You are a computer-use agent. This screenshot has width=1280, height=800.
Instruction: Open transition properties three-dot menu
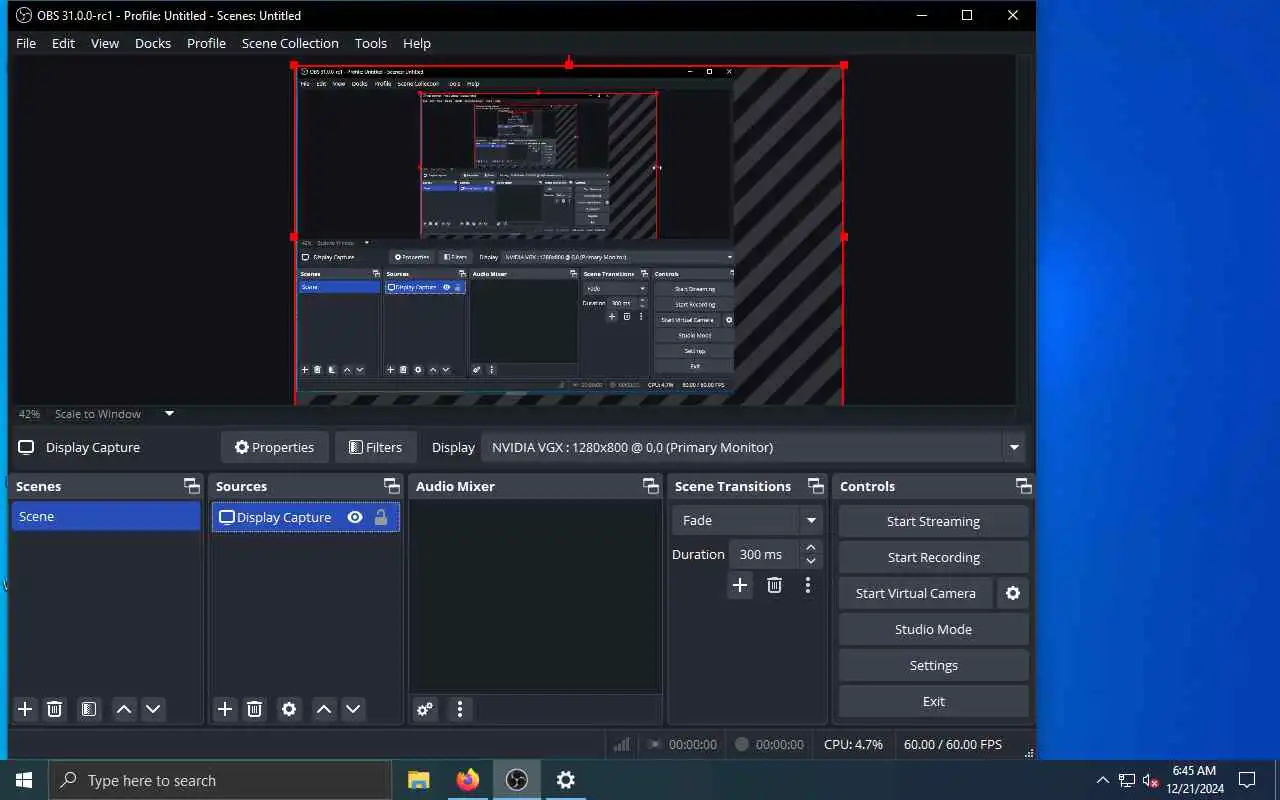point(808,585)
